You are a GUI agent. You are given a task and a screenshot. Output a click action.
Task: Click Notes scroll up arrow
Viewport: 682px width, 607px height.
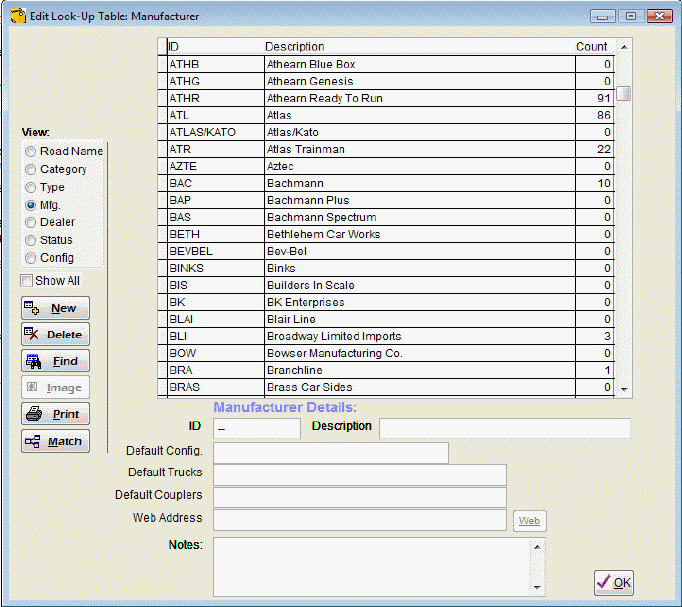pyautogui.click(x=537, y=547)
